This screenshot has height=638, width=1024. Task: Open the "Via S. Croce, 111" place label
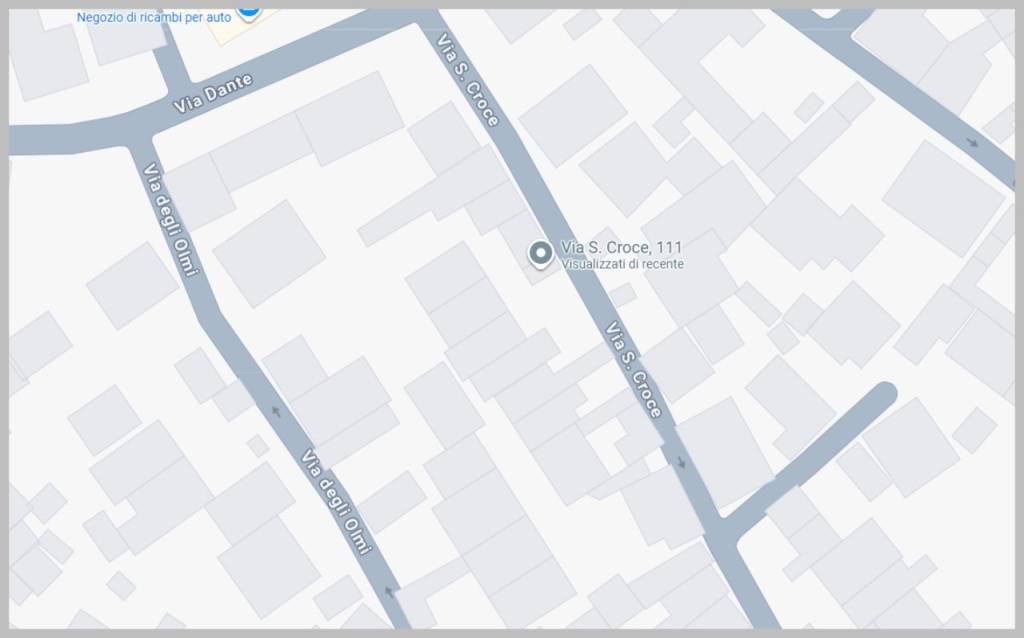[622, 247]
